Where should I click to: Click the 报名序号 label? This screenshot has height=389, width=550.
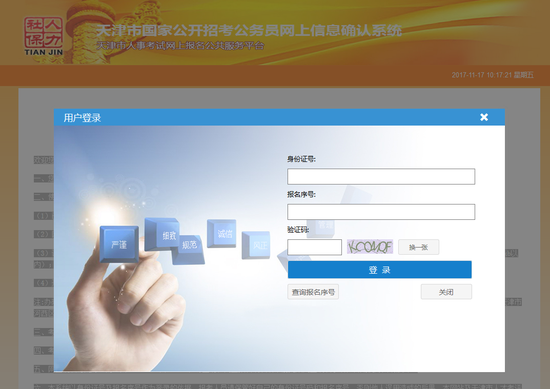[301, 194]
